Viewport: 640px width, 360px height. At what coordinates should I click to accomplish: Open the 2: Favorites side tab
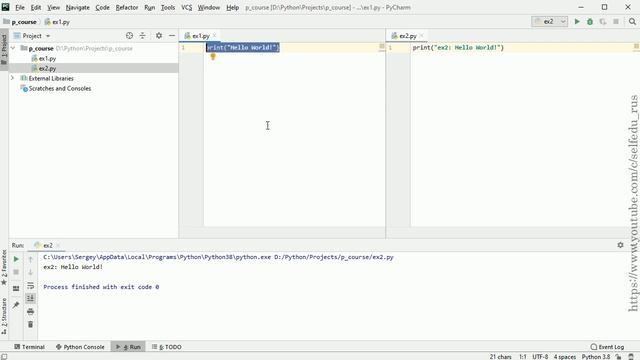click(x=4, y=267)
